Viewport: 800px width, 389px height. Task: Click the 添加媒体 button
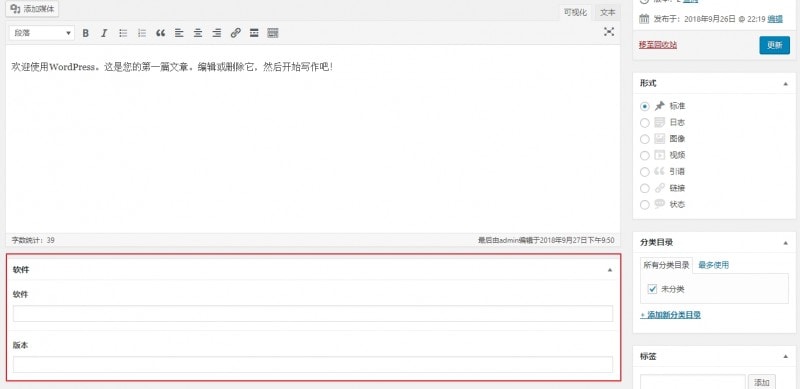coord(33,9)
